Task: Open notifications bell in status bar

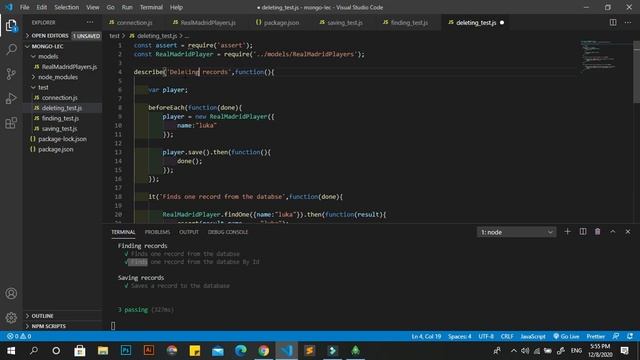Action: (630, 336)
